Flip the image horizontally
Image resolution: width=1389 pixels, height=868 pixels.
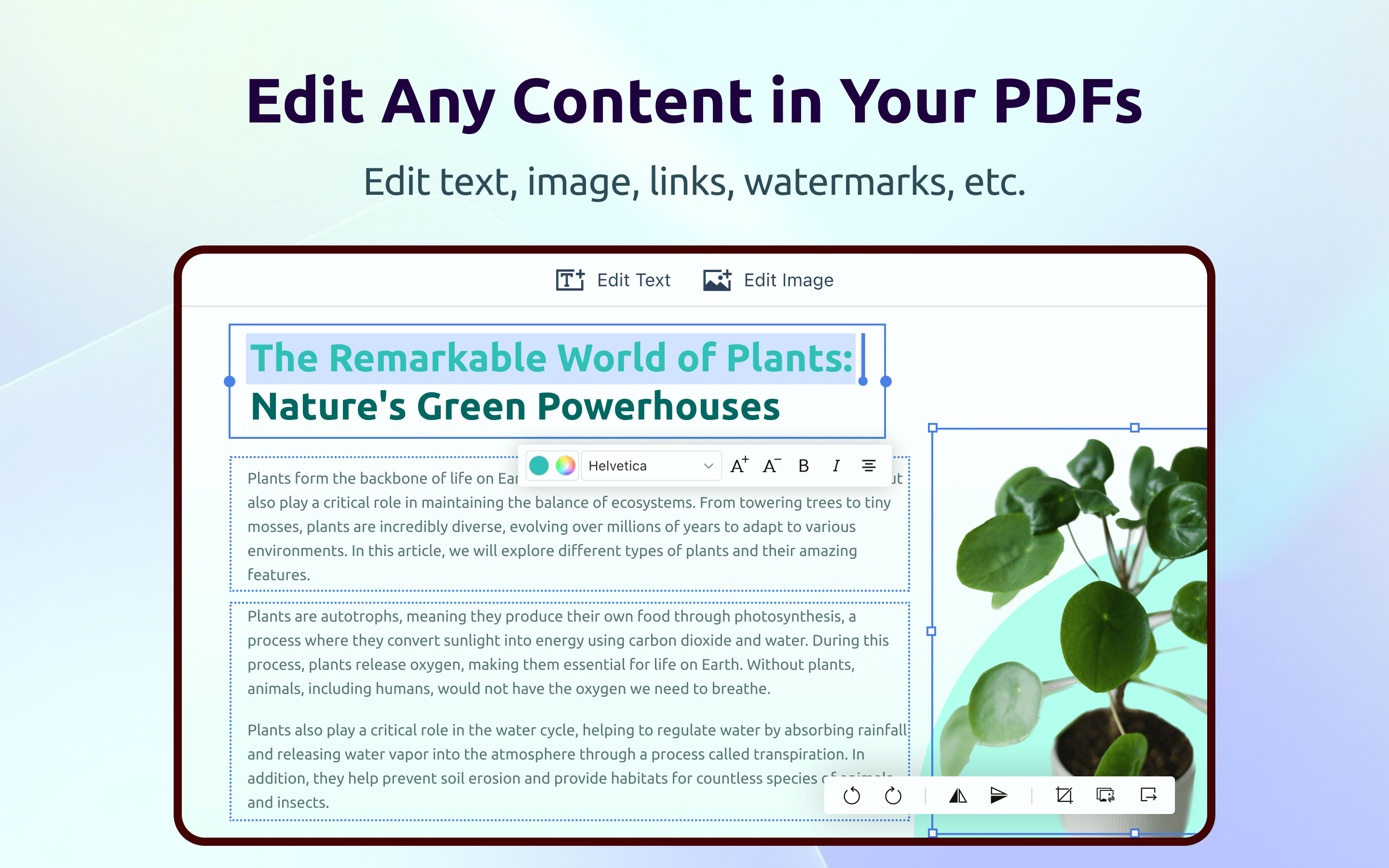click(x=958, y=796)
